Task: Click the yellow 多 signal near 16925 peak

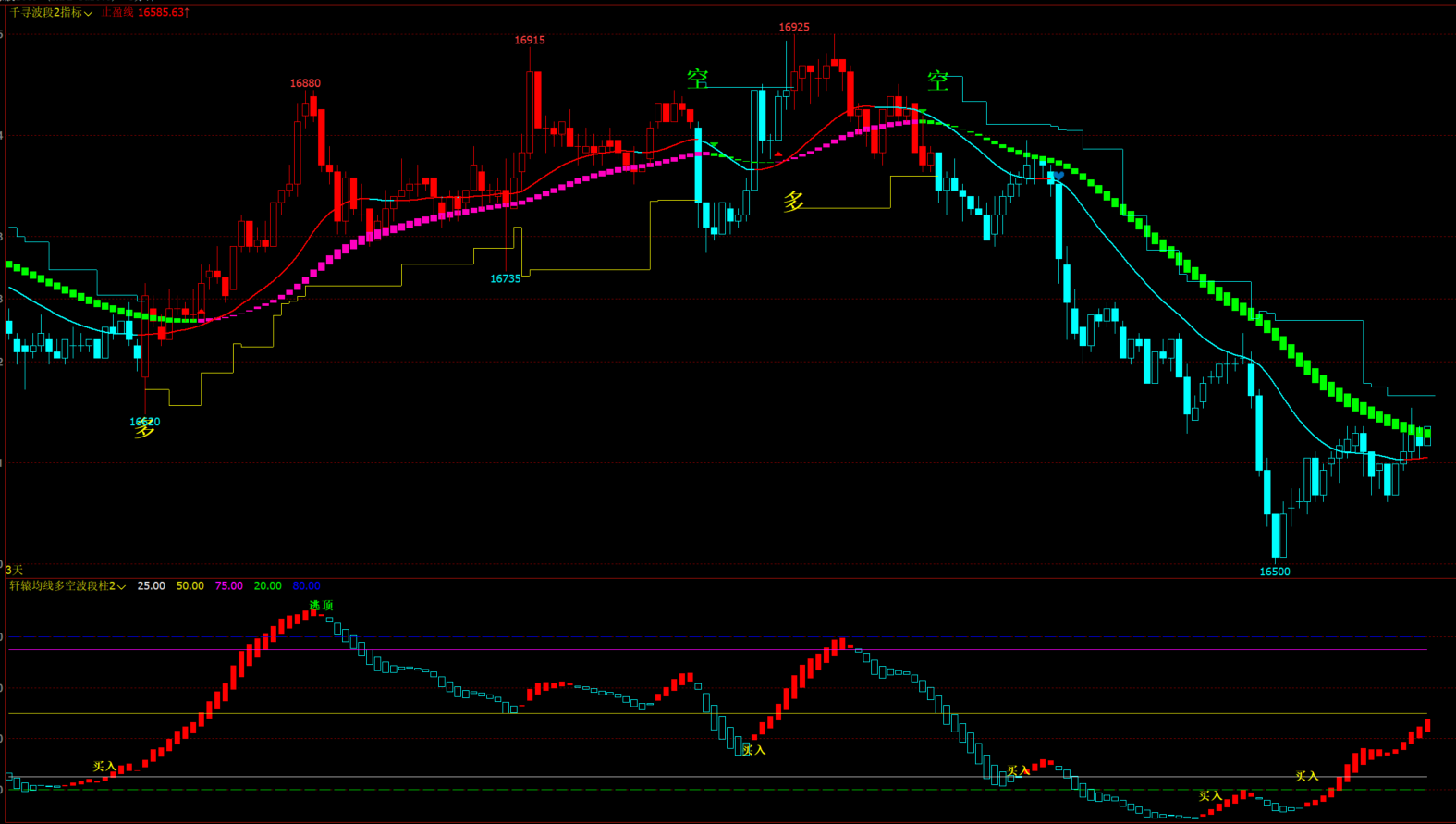Action: (x=793, y=202)
